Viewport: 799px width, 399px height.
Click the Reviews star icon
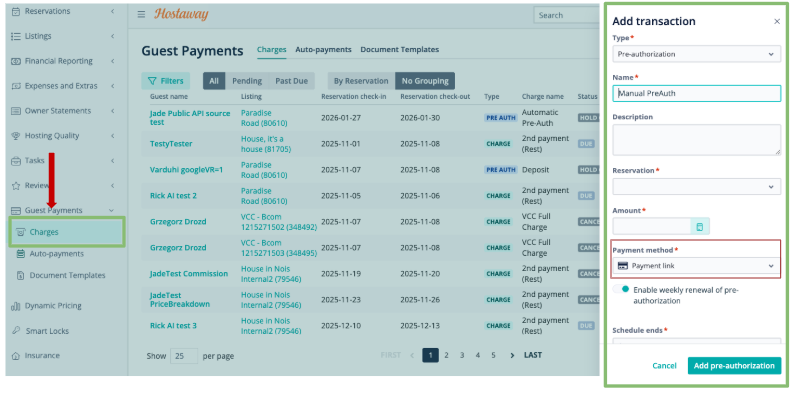click(x=16, y=185)
